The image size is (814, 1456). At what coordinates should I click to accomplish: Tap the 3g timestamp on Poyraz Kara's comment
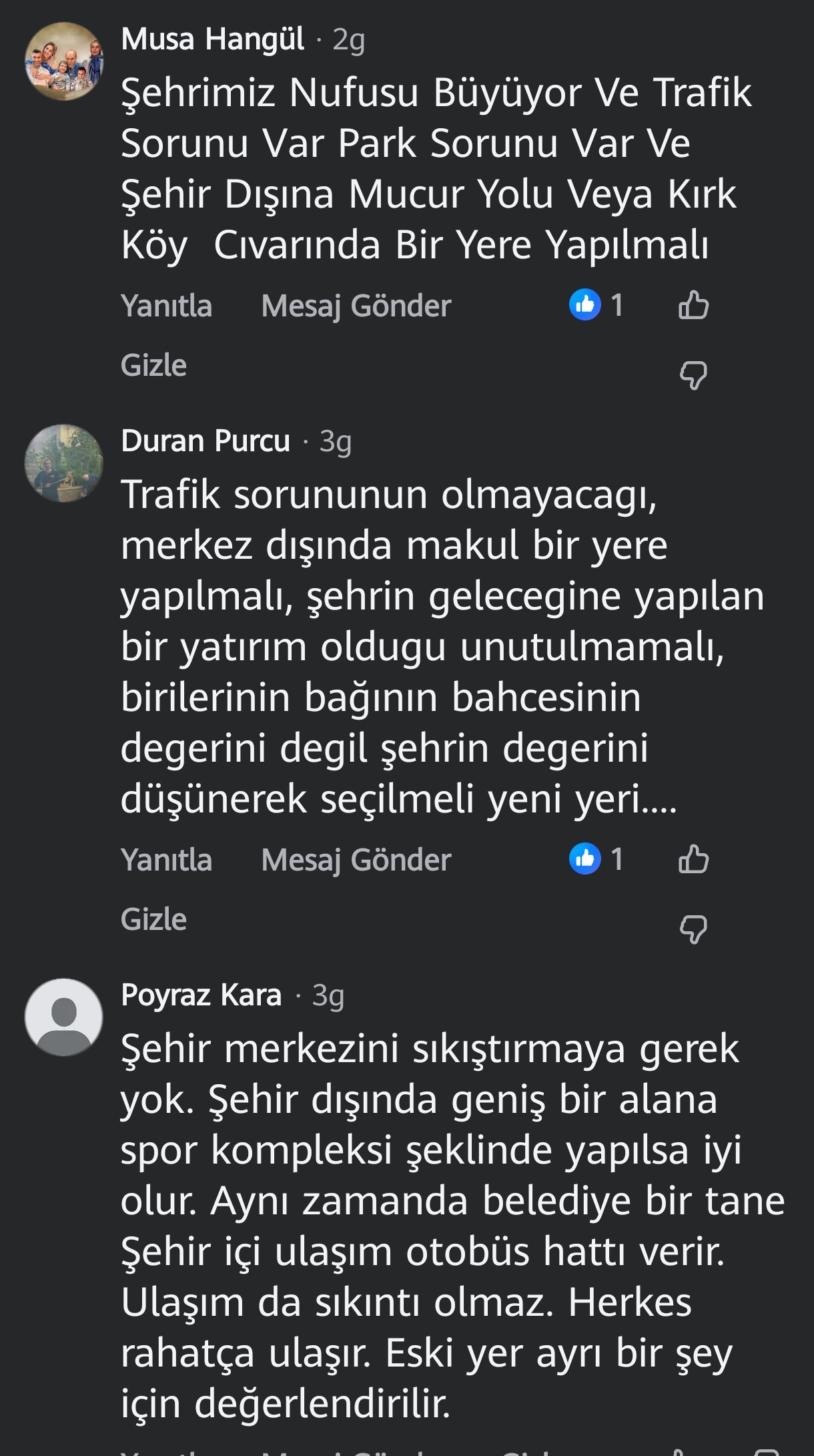328,995
